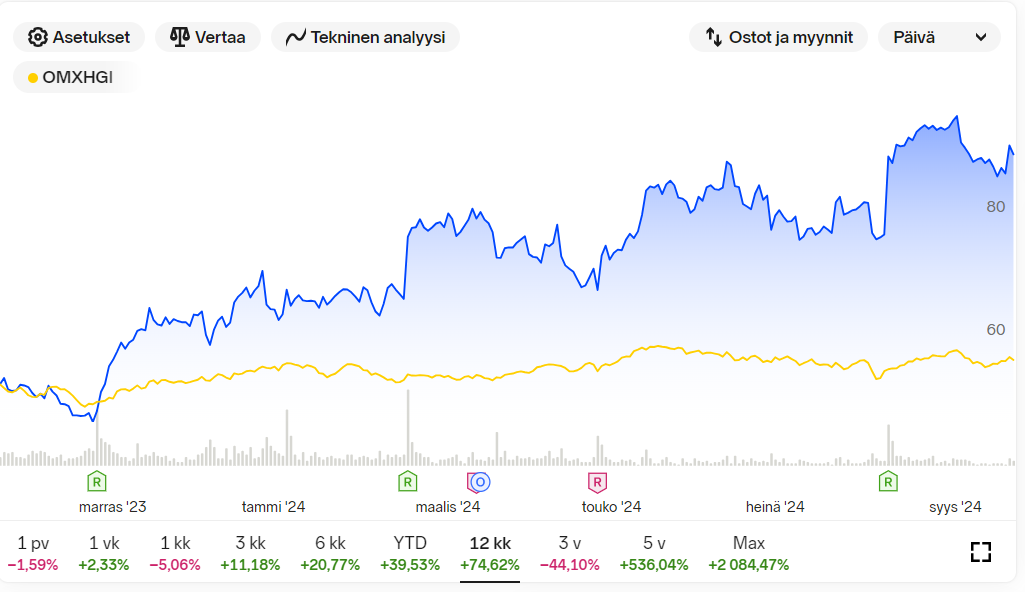Choose the 5 v period
This screenshot has height=592, width=1025.
(x=654, y=553)
